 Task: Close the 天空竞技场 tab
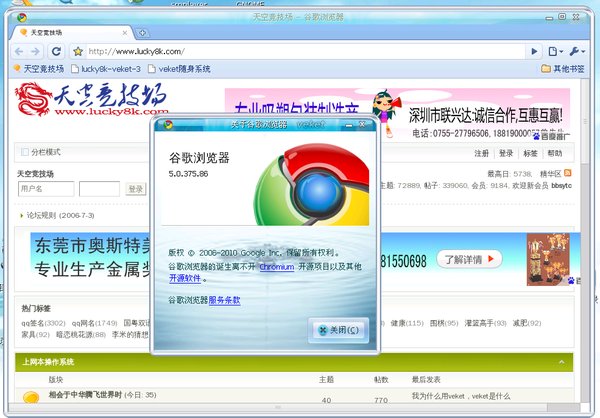point(125,33)
